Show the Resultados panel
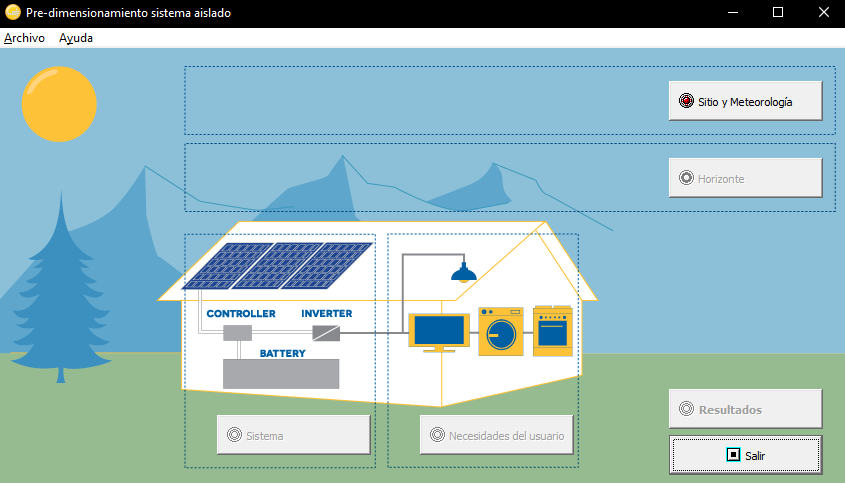This screenshot has width=845, height=483. (745, 409)
